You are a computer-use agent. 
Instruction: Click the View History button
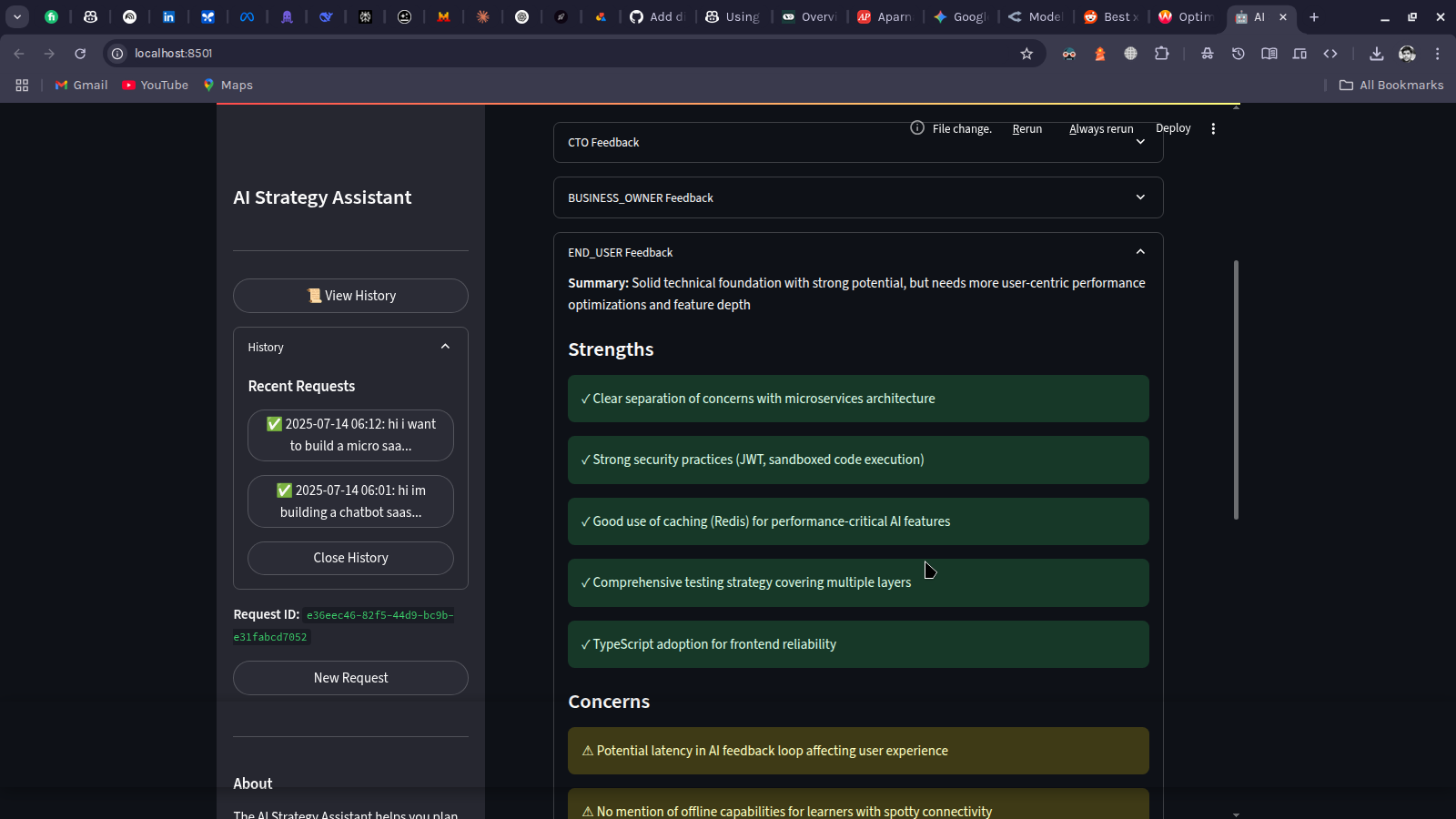click(x=350, y=296)
